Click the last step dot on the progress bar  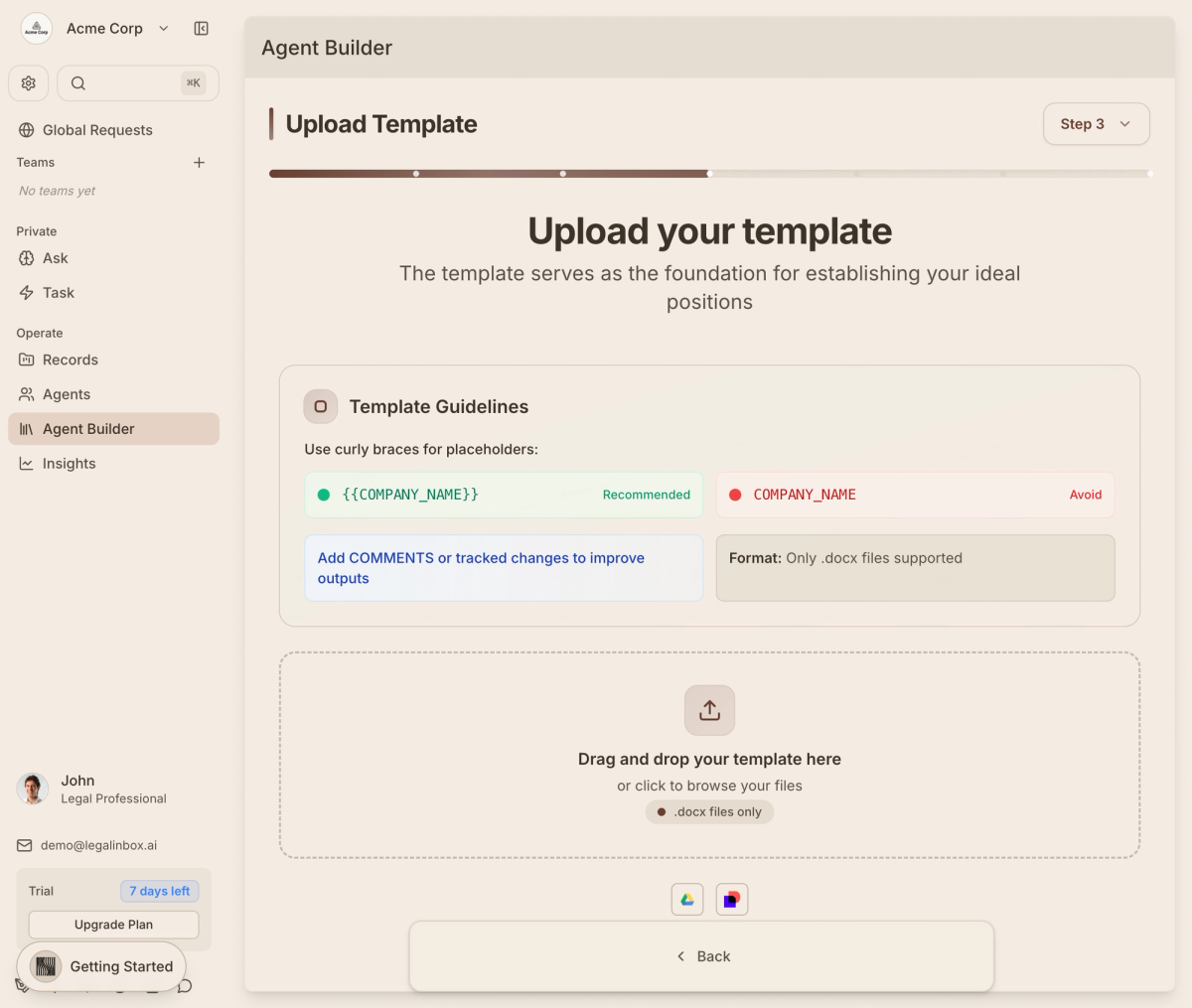(1149, 174)
